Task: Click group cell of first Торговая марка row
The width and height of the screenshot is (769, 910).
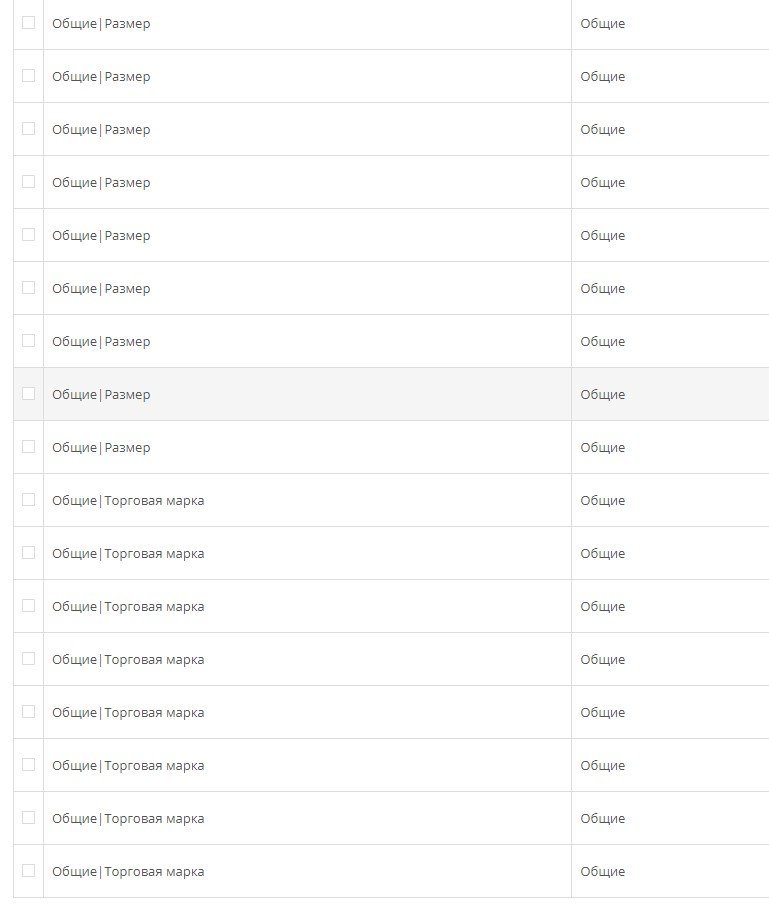Action: 602,501
